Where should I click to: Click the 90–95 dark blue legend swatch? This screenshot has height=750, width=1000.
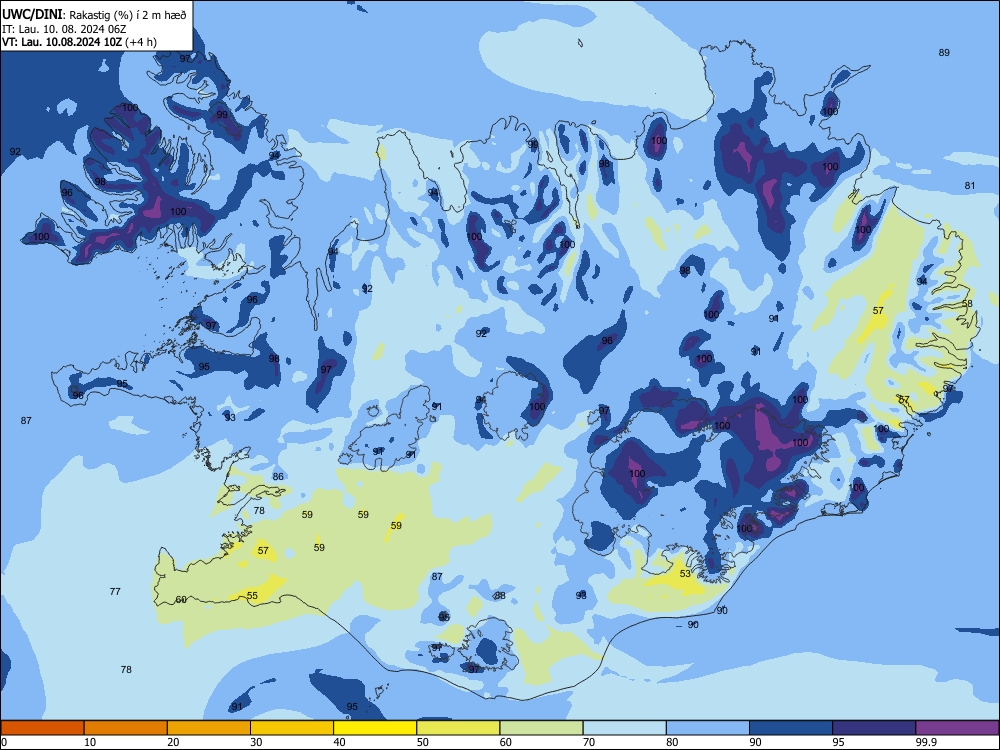791,728
